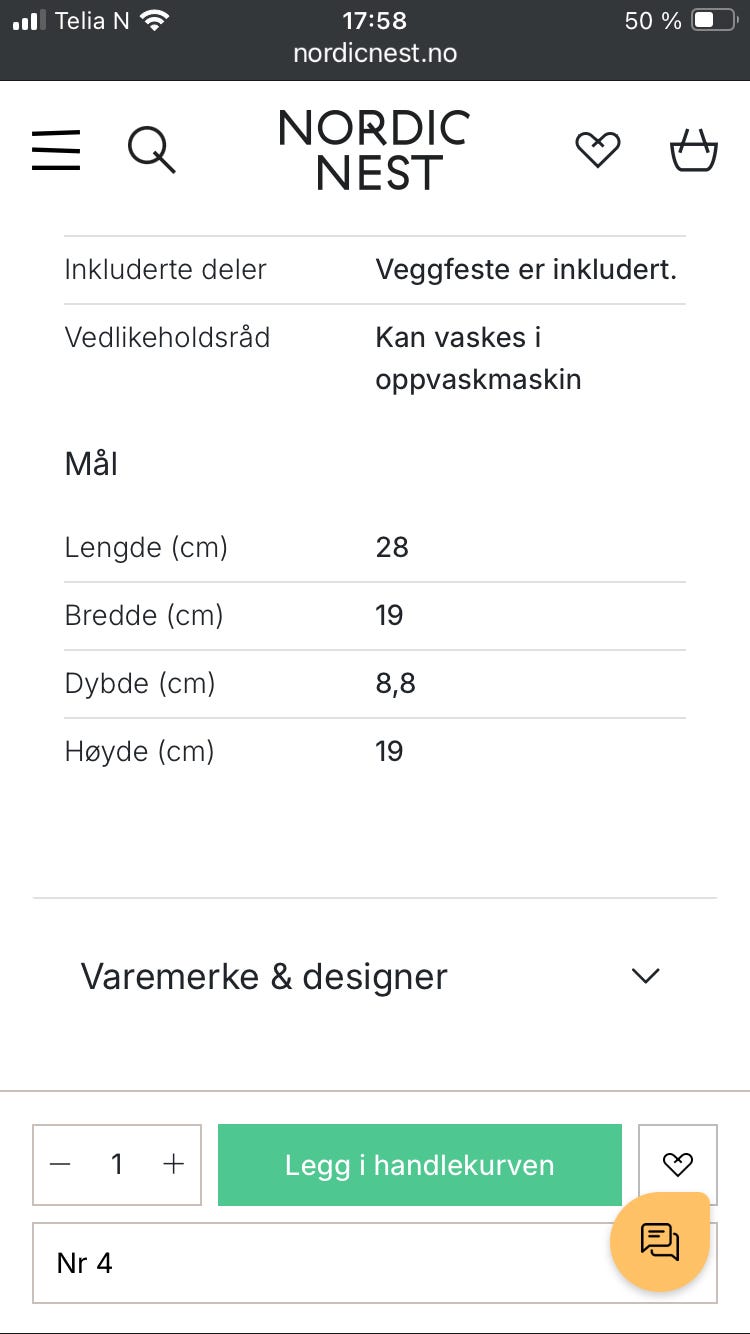The image size is (750, 1334).
Task: Click the chevron beside Varemerke & designer
Action: 646,976
